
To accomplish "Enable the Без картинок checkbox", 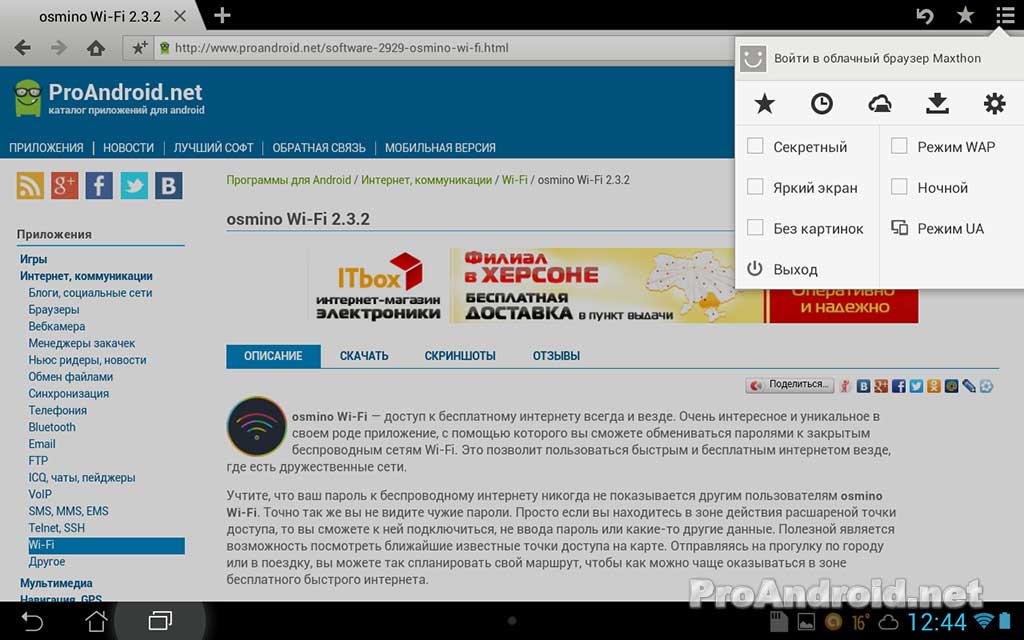I will 755,227.
